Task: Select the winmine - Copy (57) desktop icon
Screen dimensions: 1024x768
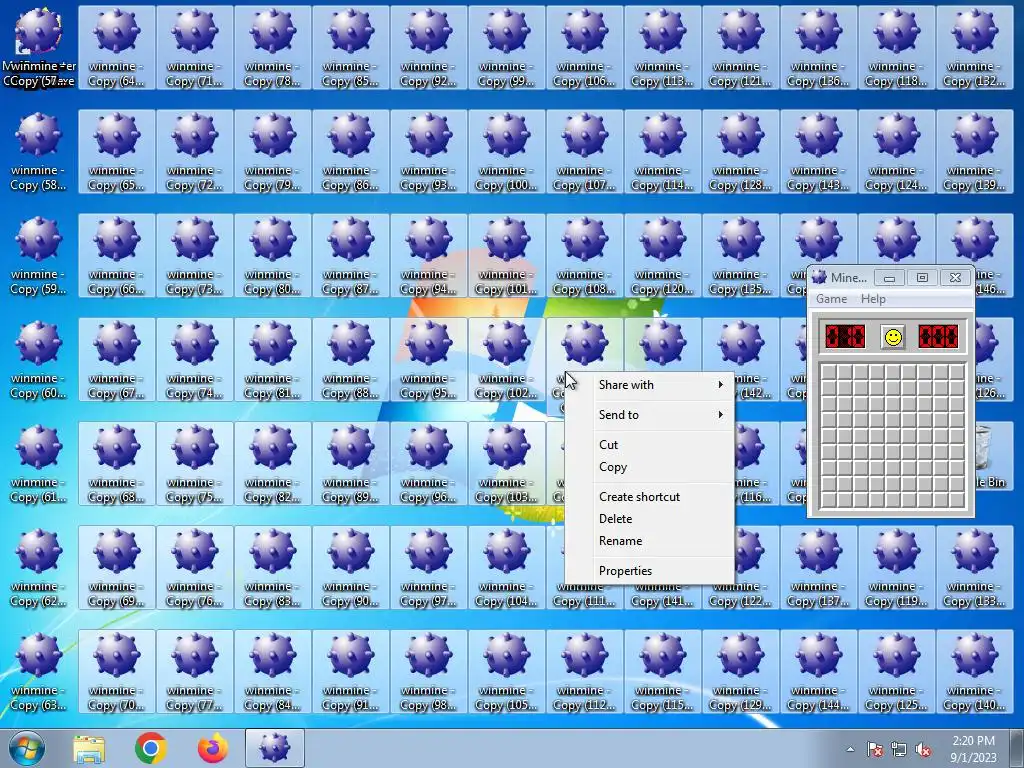Action: 39,48
